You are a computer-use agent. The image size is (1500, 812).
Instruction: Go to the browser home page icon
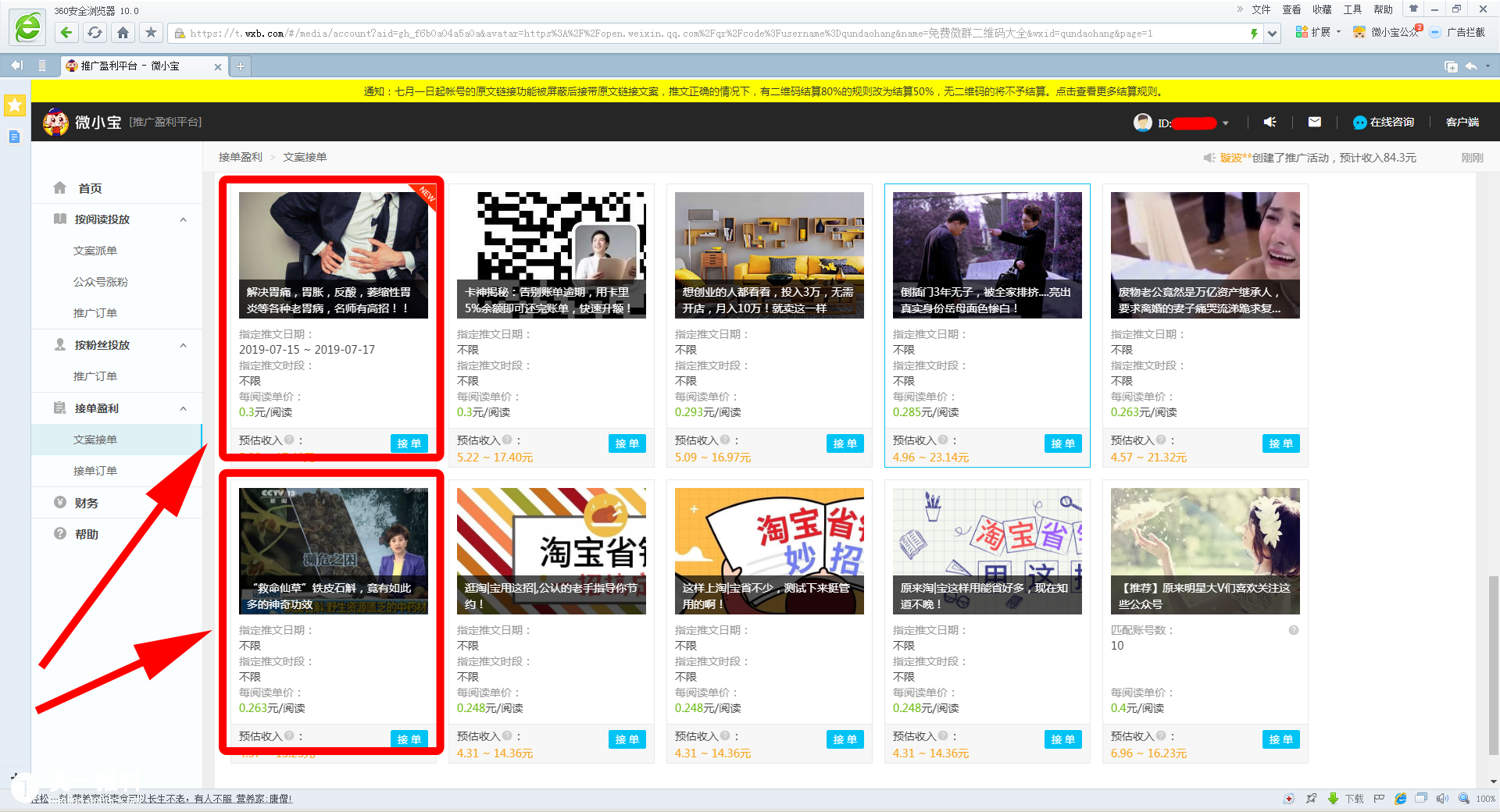(123, 33)
